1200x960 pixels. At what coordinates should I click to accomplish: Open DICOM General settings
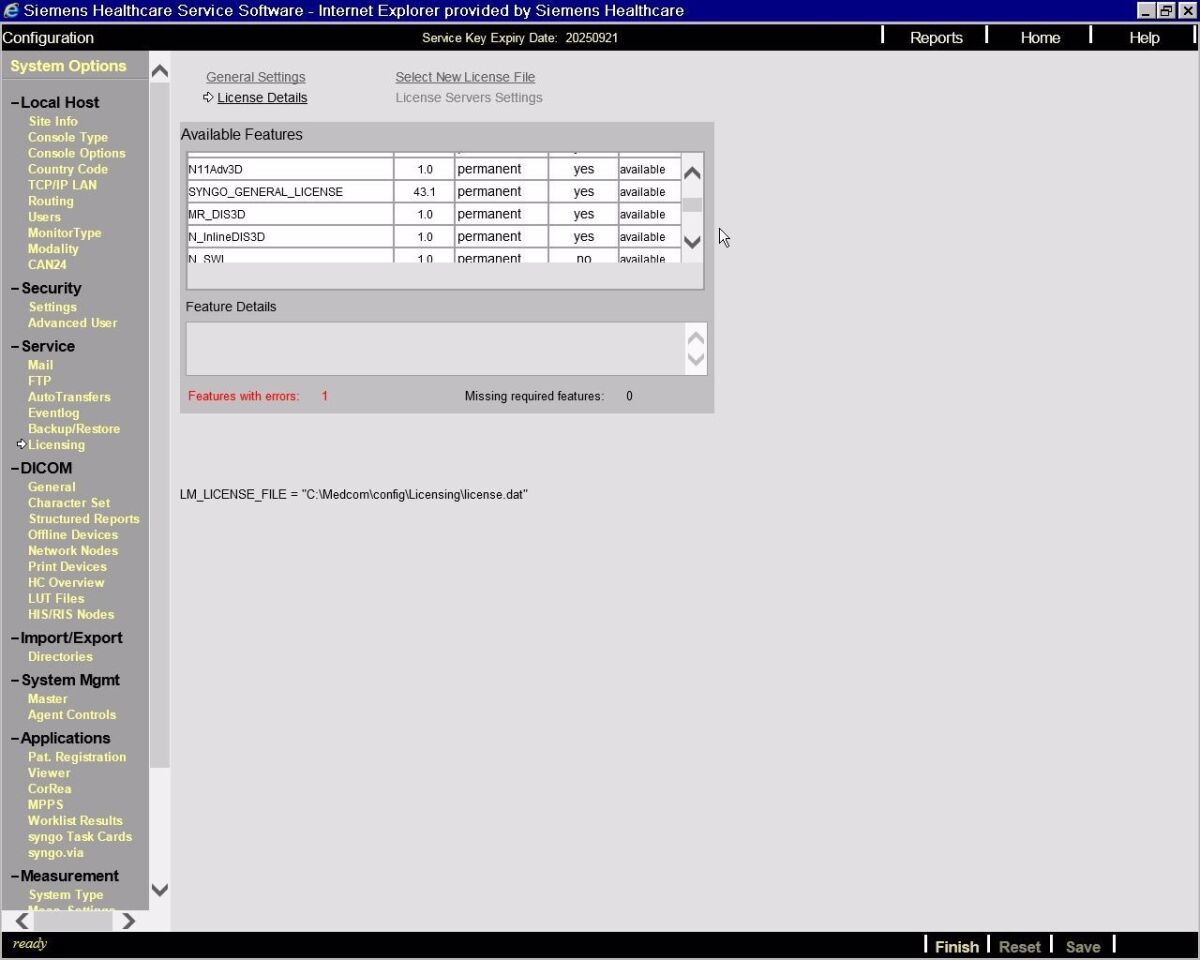[x=51, y=487]
